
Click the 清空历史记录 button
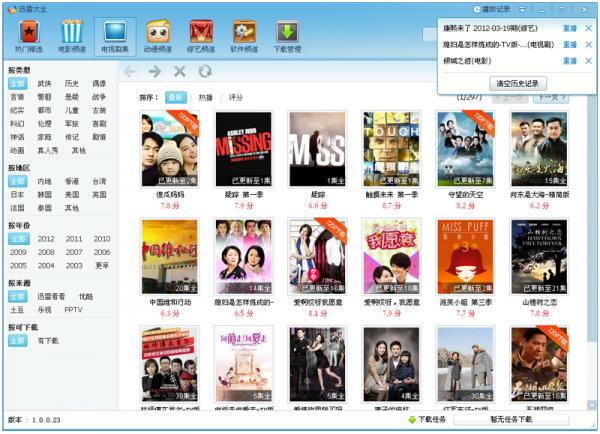click(518, 83)
